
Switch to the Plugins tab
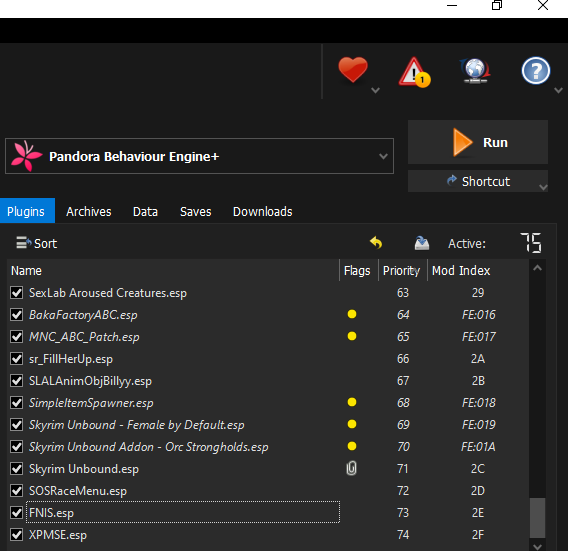click(x=26, y=211)
